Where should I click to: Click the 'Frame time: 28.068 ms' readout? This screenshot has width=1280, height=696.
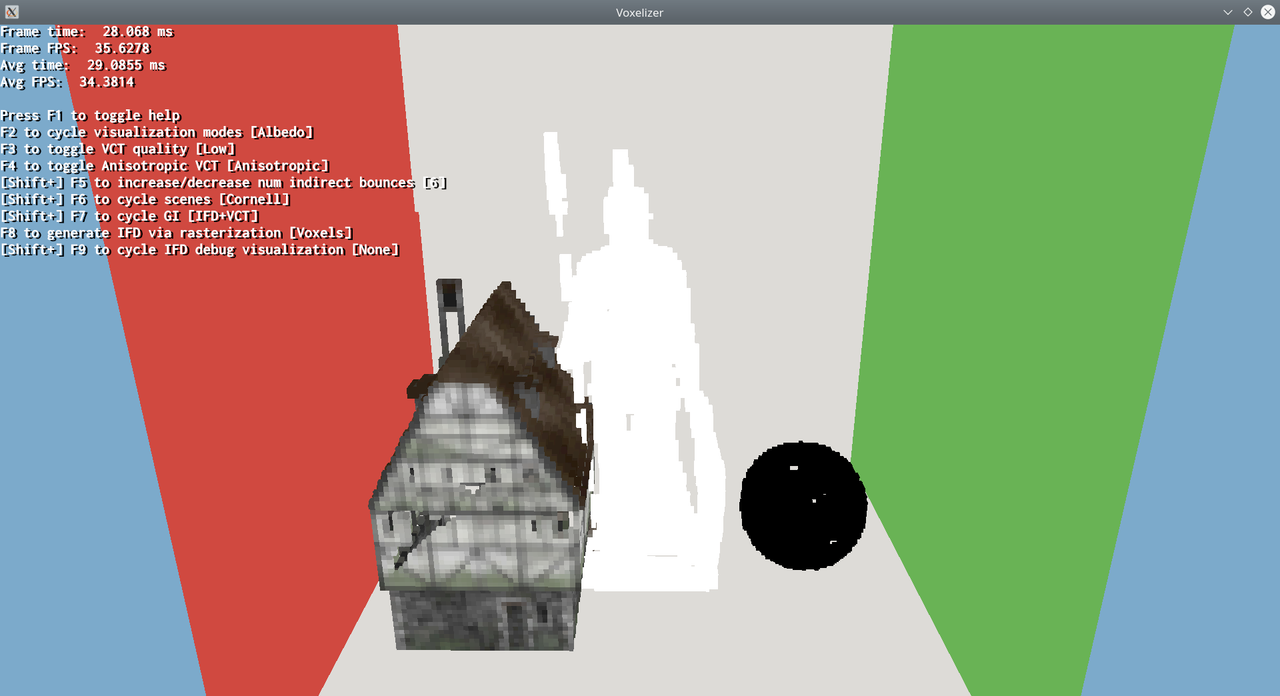click(86, 32)
